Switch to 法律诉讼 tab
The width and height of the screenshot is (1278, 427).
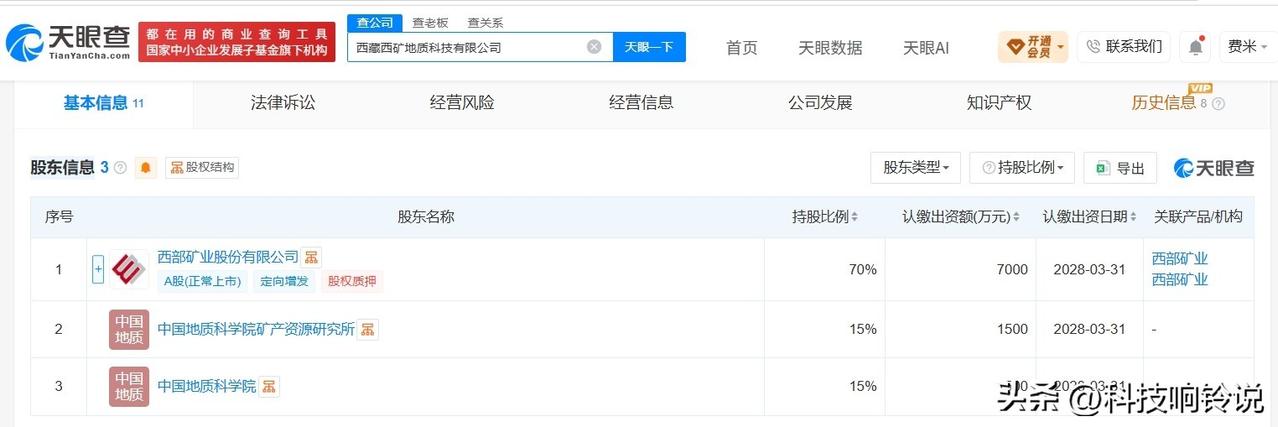(x=283, y=102)
